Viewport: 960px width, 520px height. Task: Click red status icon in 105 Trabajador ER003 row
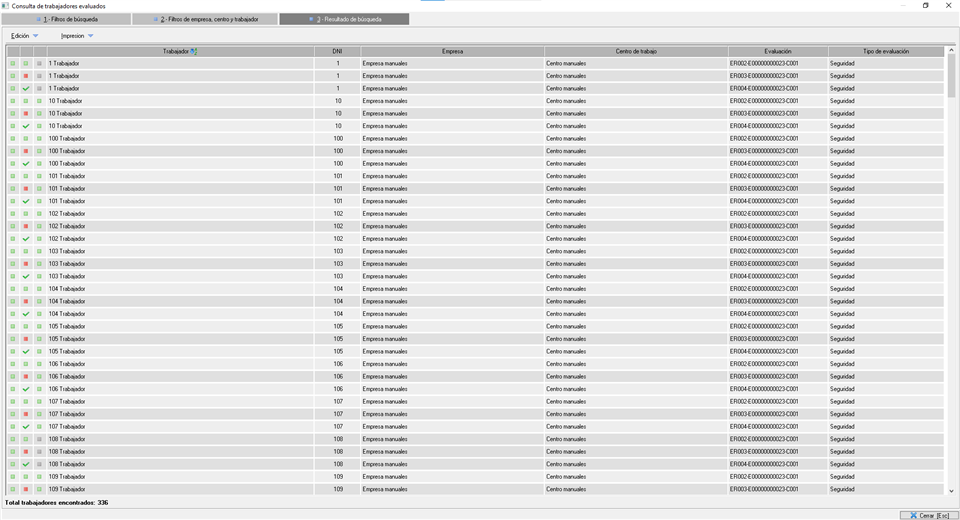(26, 339)
